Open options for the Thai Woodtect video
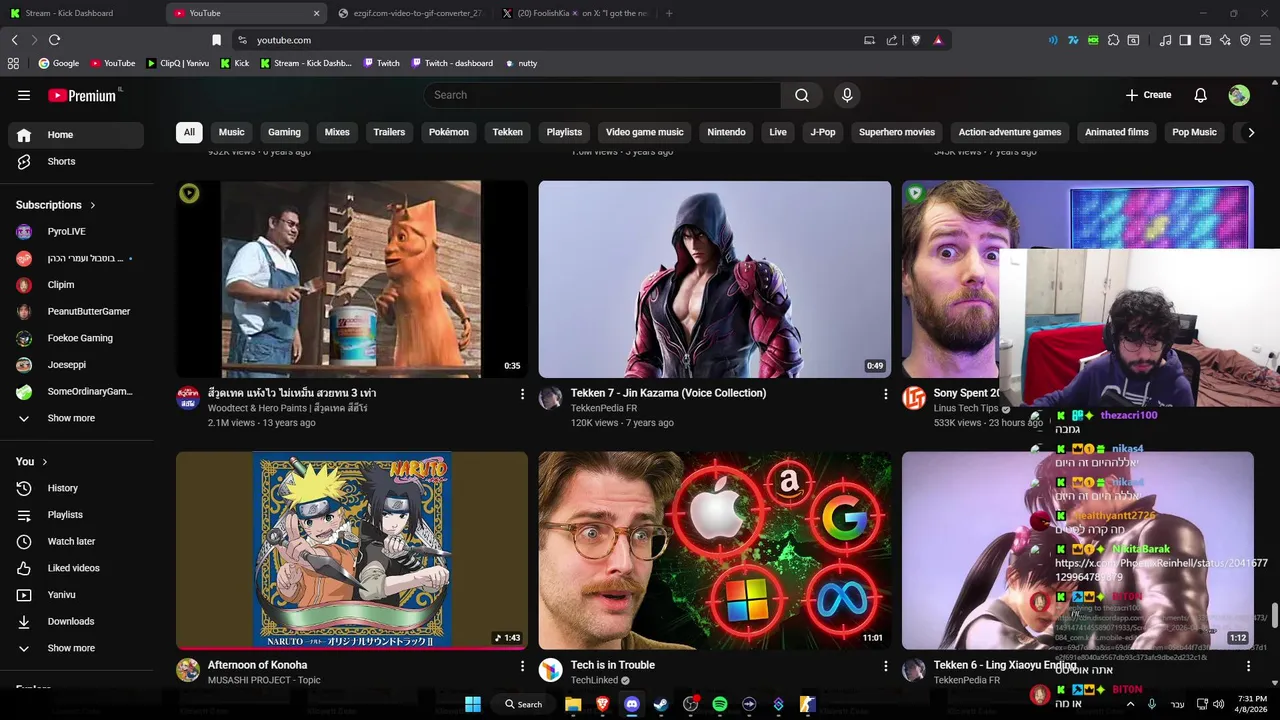This screenshot has height=720, width=1280. coord(522,394)
